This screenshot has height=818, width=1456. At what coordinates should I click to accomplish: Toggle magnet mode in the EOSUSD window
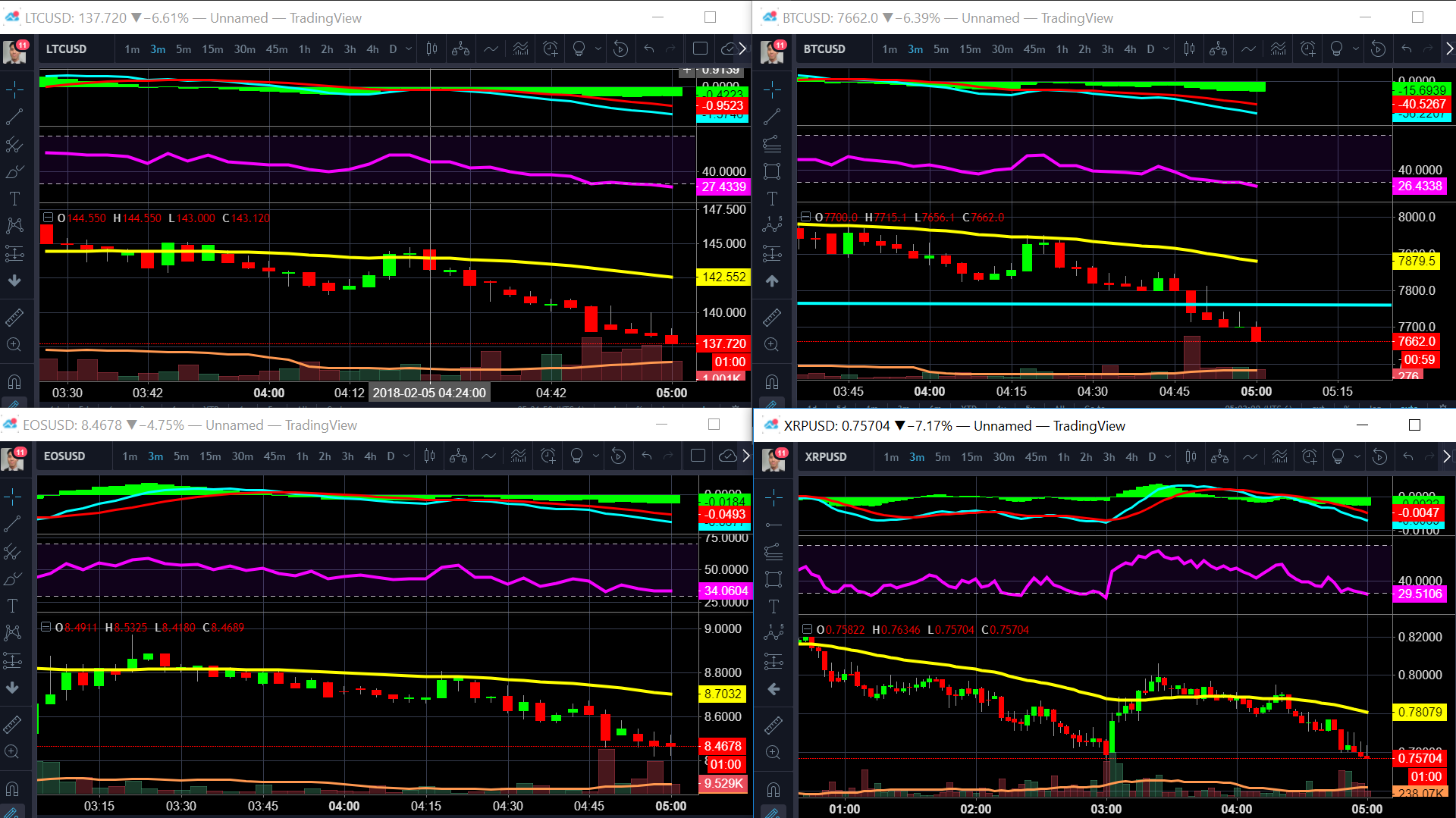(x=12, y=788)
